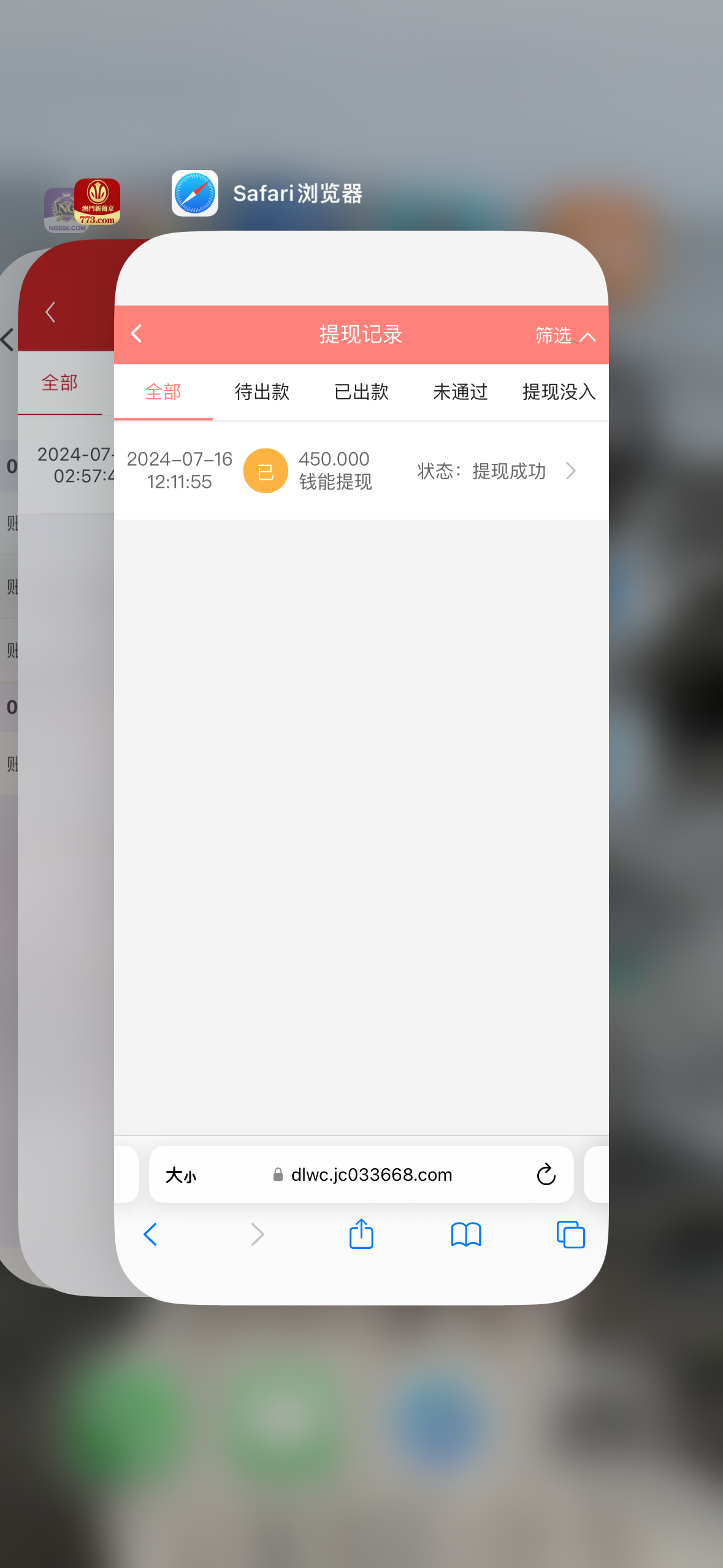The height and width of the screenshot is (1568, 723).
Task: Select the 提现没入 tab
Action: click(559, 391)
